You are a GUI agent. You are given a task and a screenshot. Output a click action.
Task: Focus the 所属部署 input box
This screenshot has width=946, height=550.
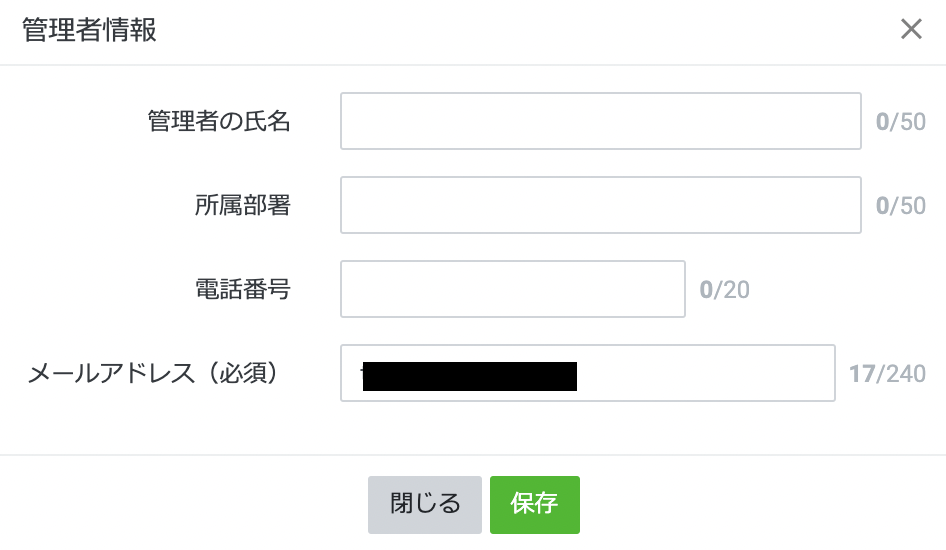tap(600, 205)
